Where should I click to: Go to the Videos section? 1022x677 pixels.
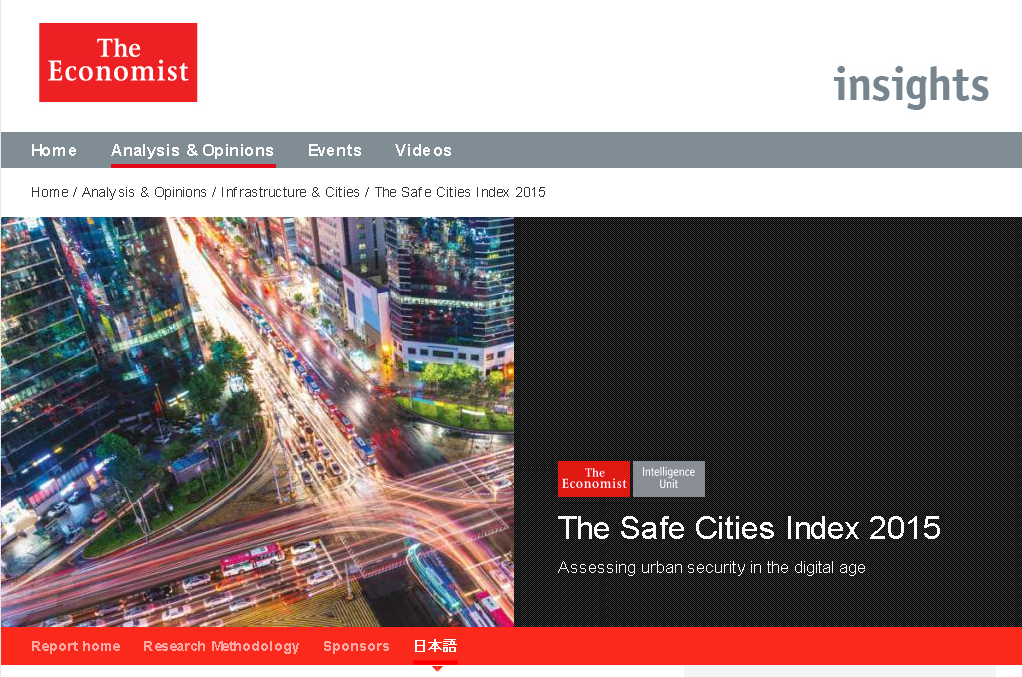point(423,150)
